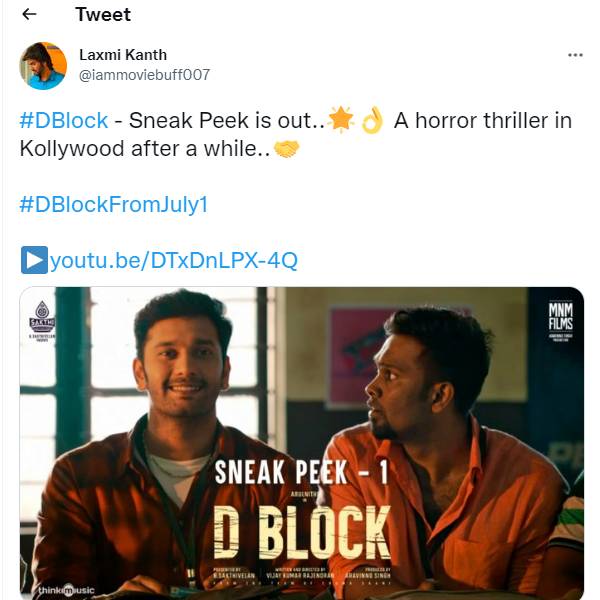Click the Laxmi Kanth display name

123,54
